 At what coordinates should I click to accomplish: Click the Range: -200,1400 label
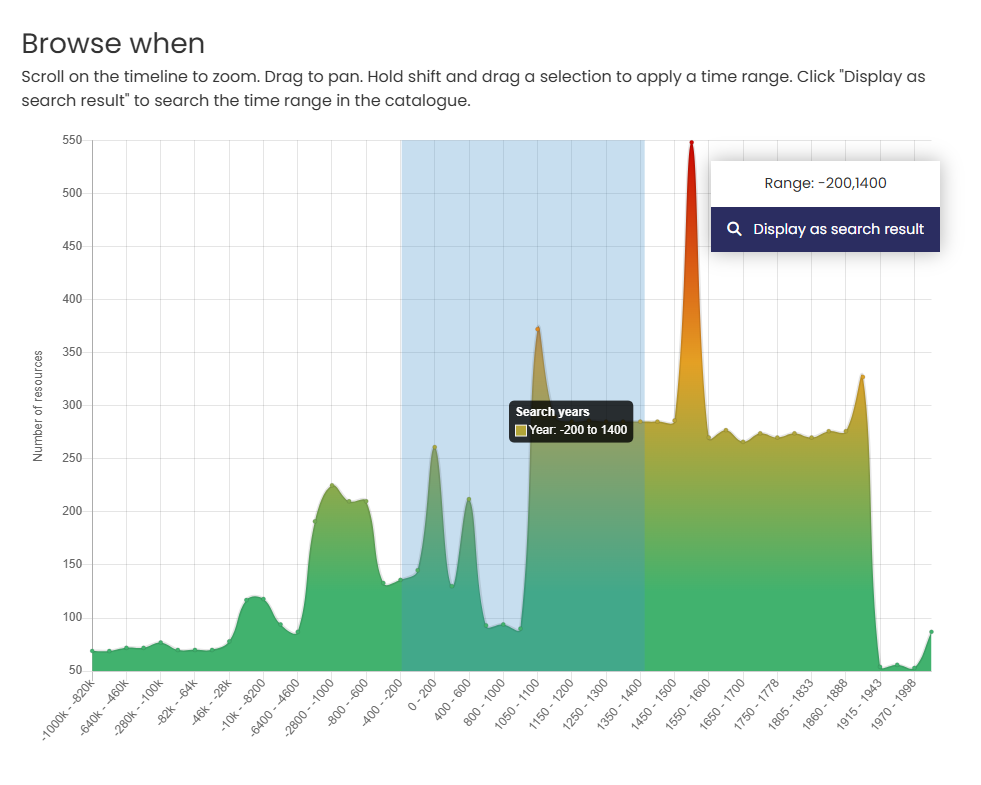click(x=825, y=183)
